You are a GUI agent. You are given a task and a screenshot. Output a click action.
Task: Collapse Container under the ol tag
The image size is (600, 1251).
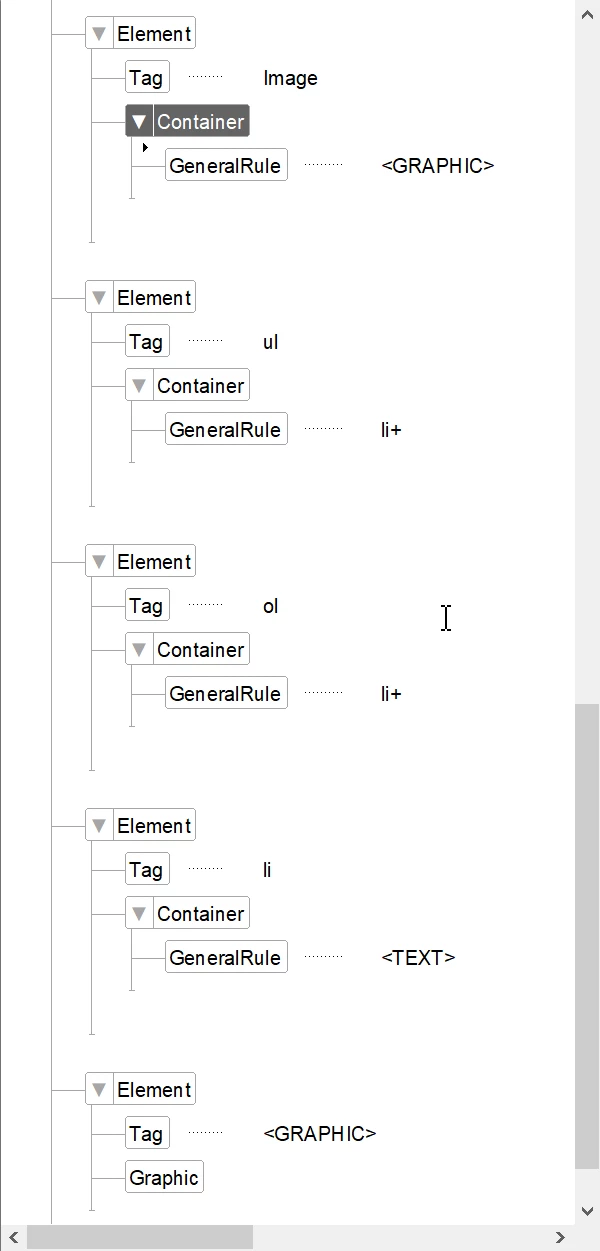(139, 650)
